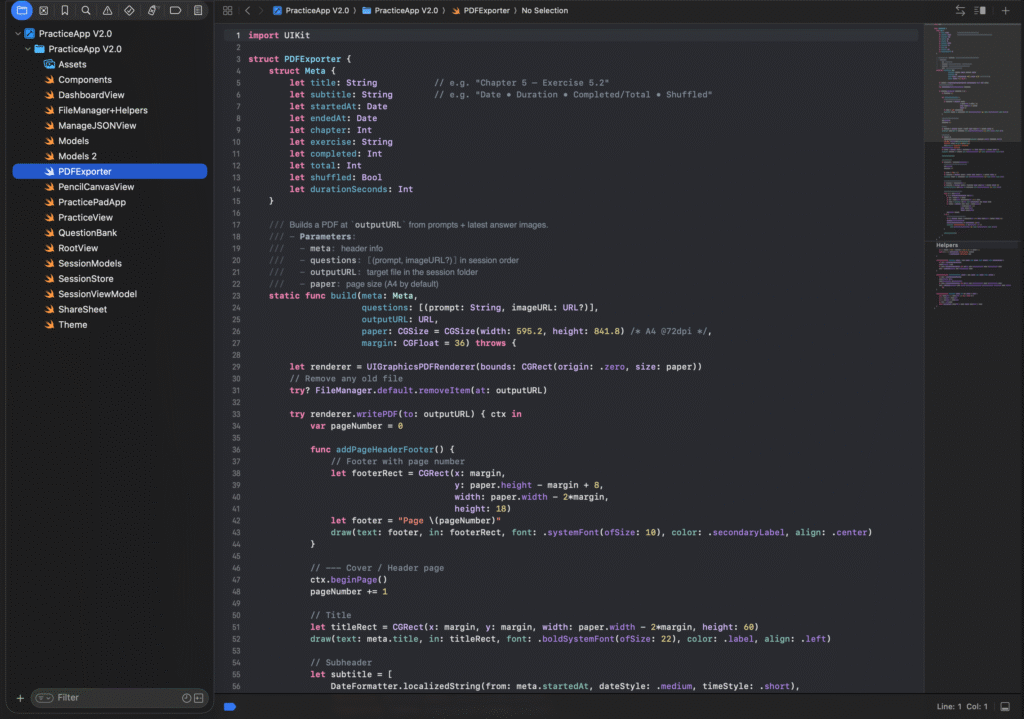Go back with the left chevron
The height and width of the screenshot is (719, 1024).
(248, 10)
